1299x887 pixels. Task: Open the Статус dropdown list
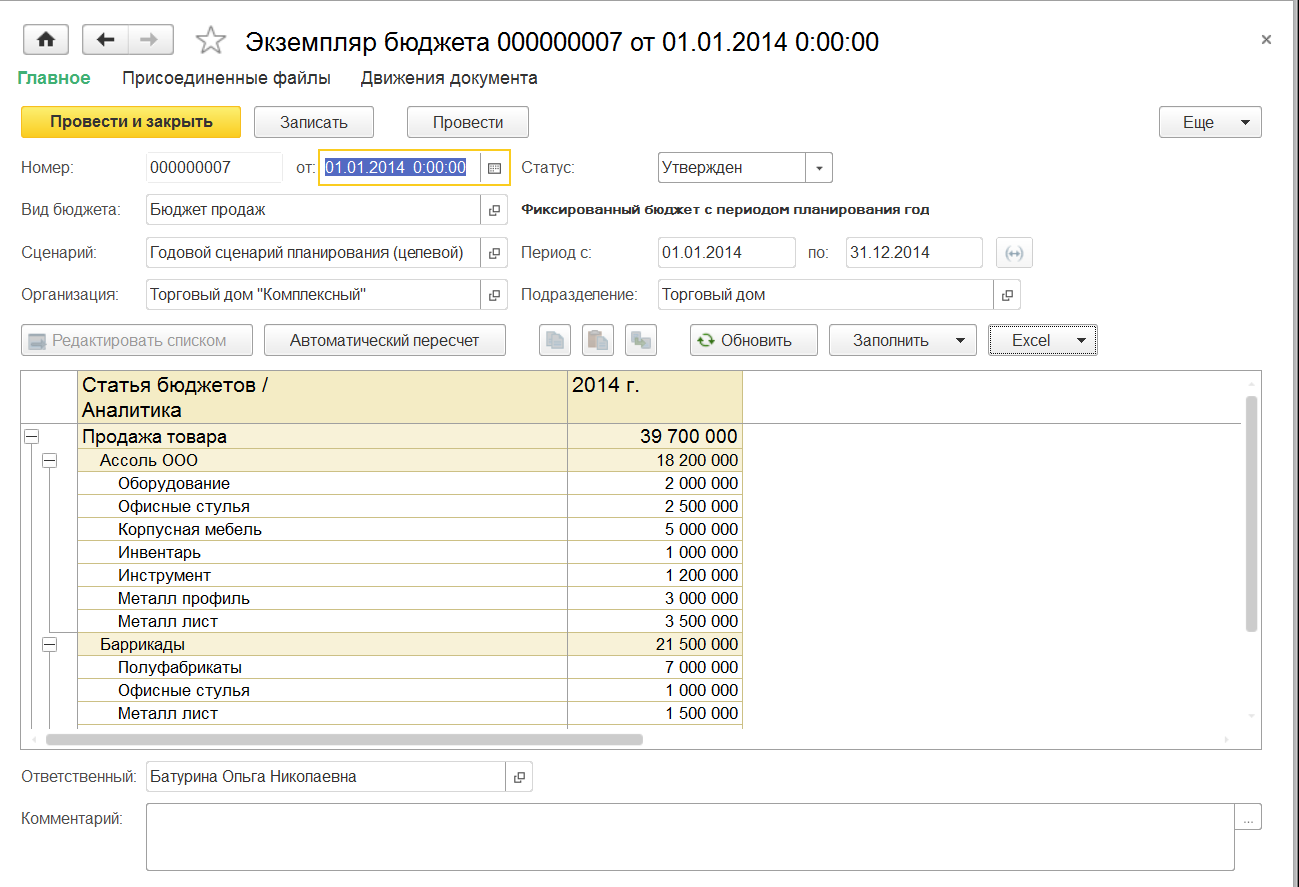coord(819,168)
